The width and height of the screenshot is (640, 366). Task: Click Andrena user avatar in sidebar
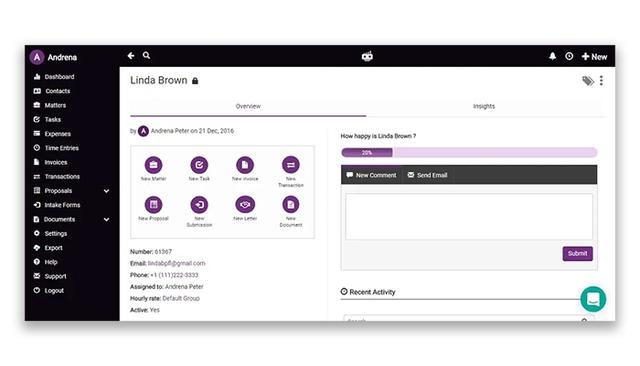(x=37, y=57)
